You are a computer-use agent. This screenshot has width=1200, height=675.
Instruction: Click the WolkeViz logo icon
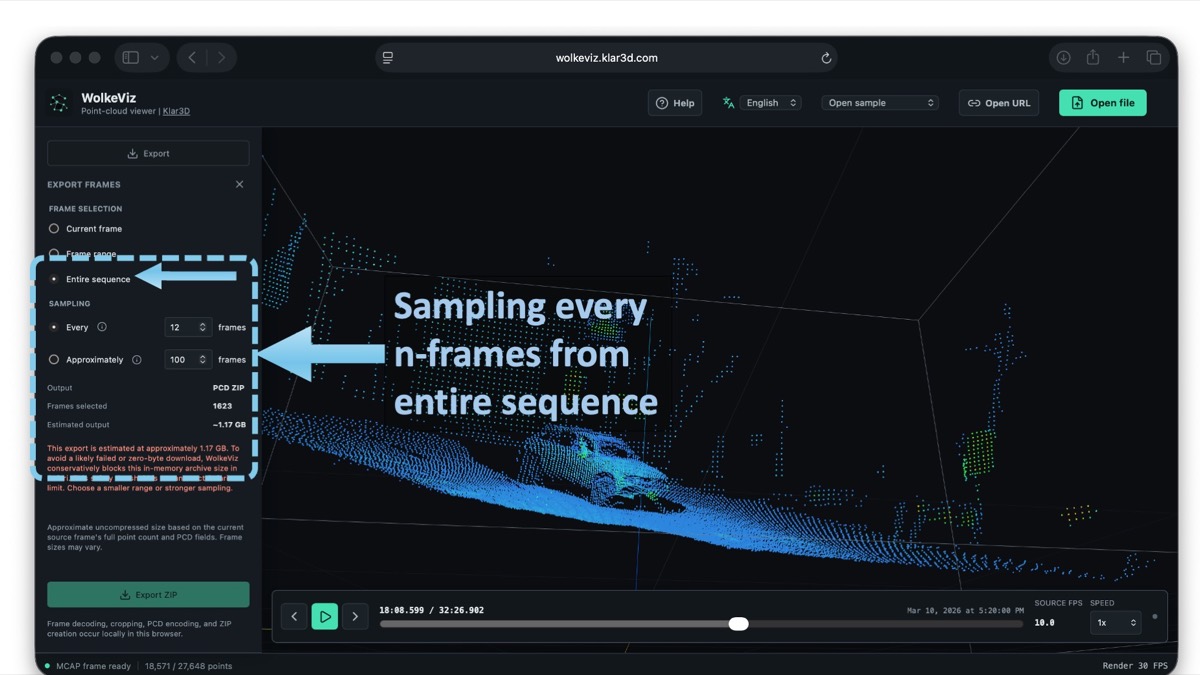(x=59, y=103)
